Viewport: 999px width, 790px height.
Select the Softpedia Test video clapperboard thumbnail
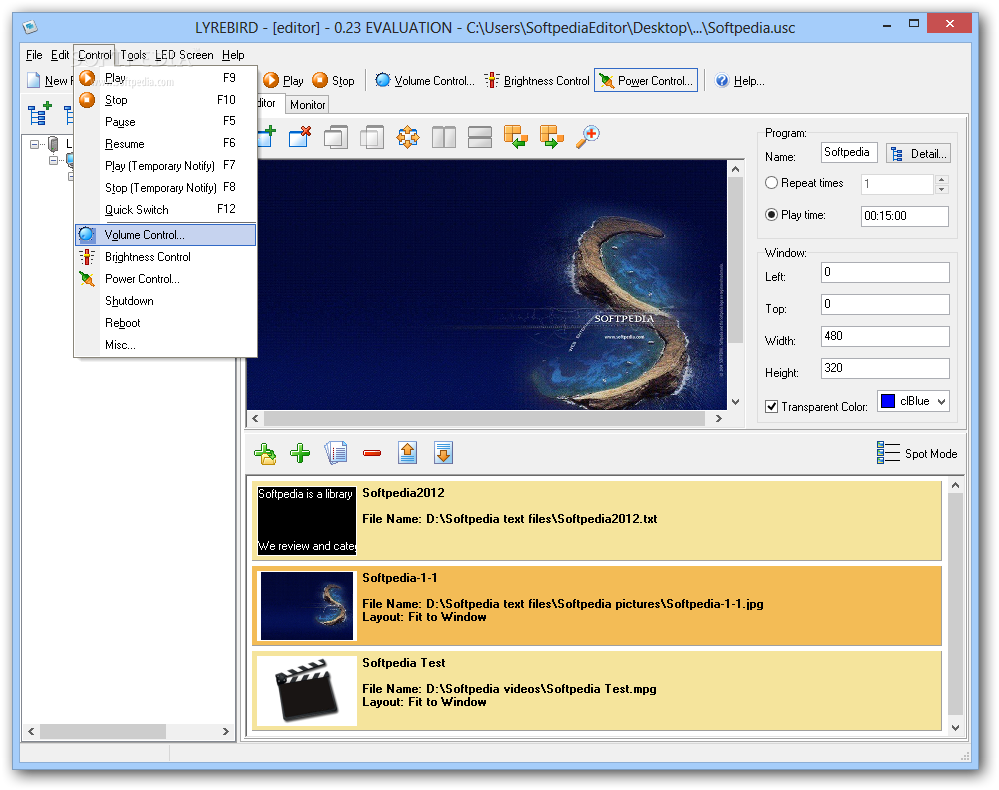click(x=306, y=691)
